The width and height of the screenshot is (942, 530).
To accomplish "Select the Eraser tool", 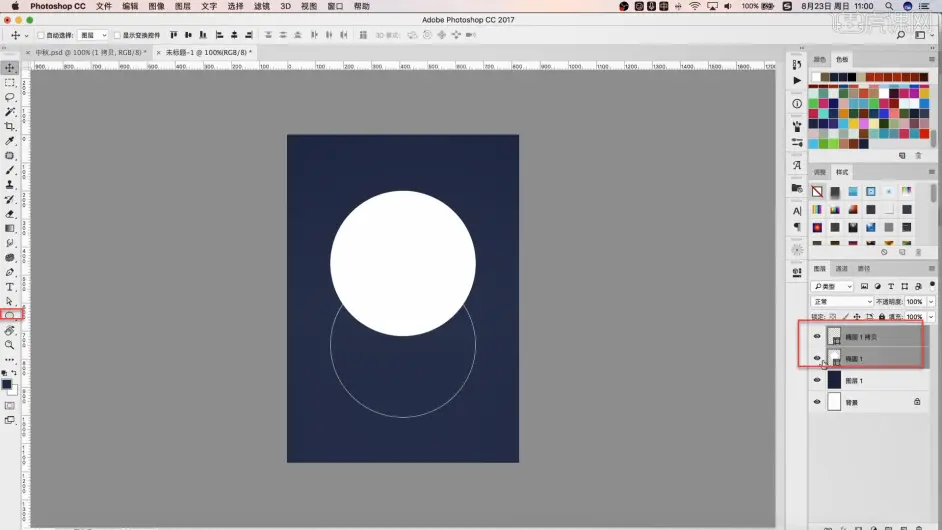I will pos(10,214).
